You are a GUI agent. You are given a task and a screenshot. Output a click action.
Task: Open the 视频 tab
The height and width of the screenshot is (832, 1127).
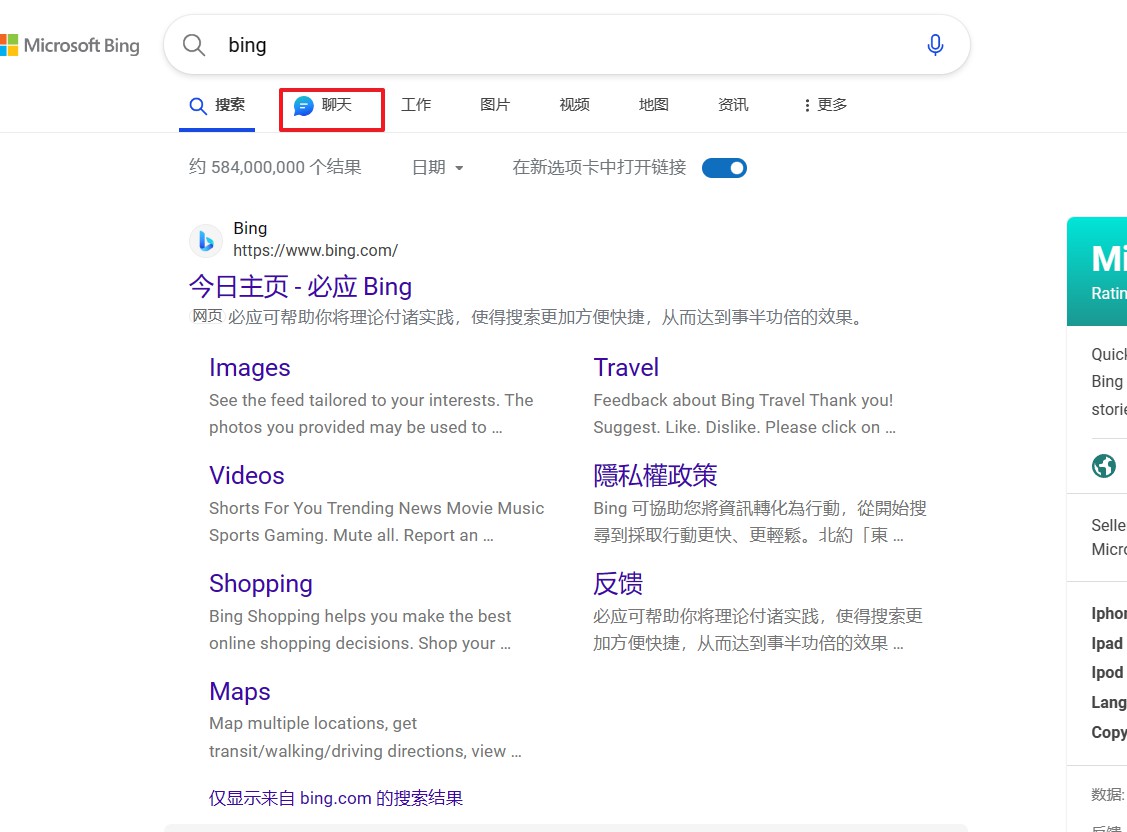point(574,105)
